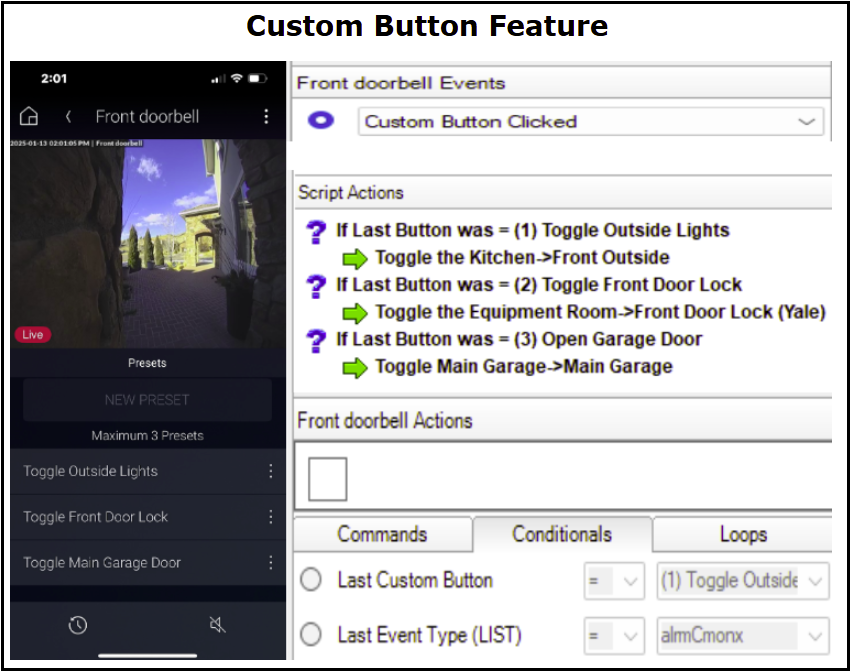Expand the Custom Button Clicked dropdown
Viewport: 851px width, 672px height.
point(806,122)
